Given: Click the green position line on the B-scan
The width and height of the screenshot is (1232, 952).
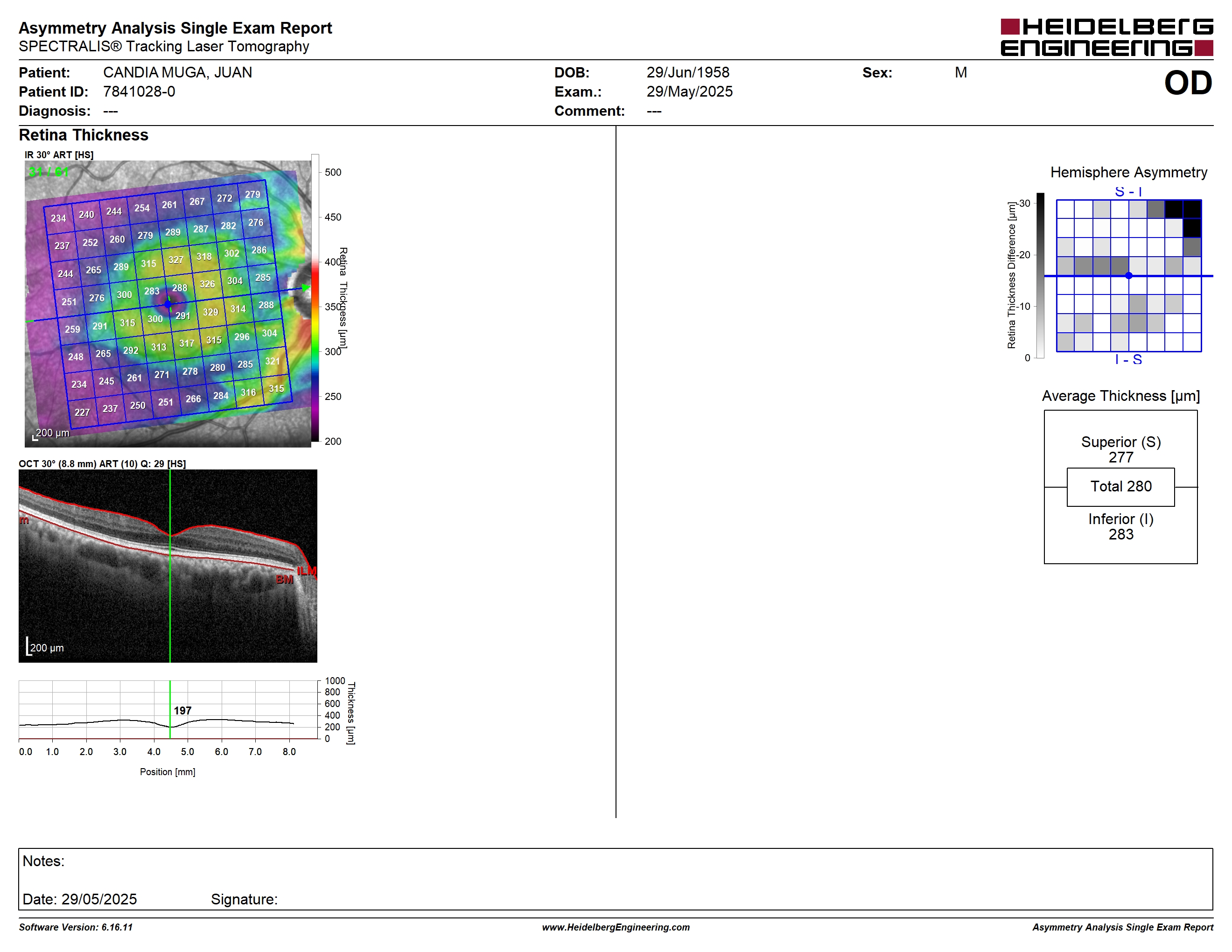Looking at the screenshot, I should 170,566.
